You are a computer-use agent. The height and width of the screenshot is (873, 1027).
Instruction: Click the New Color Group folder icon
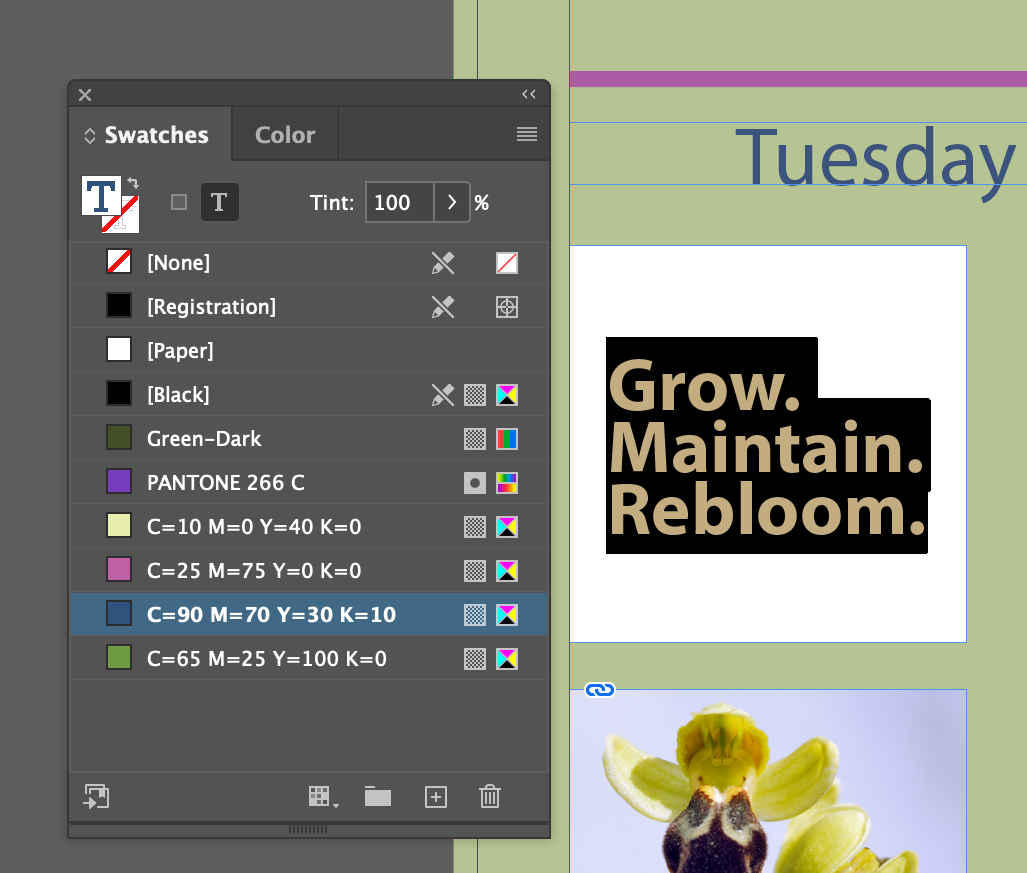click(378, 796)
